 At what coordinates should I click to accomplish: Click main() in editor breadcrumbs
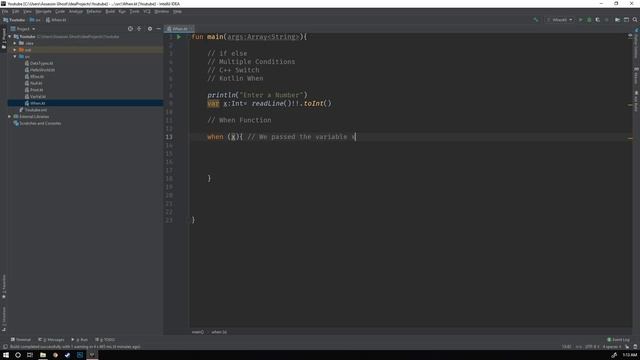198,332
